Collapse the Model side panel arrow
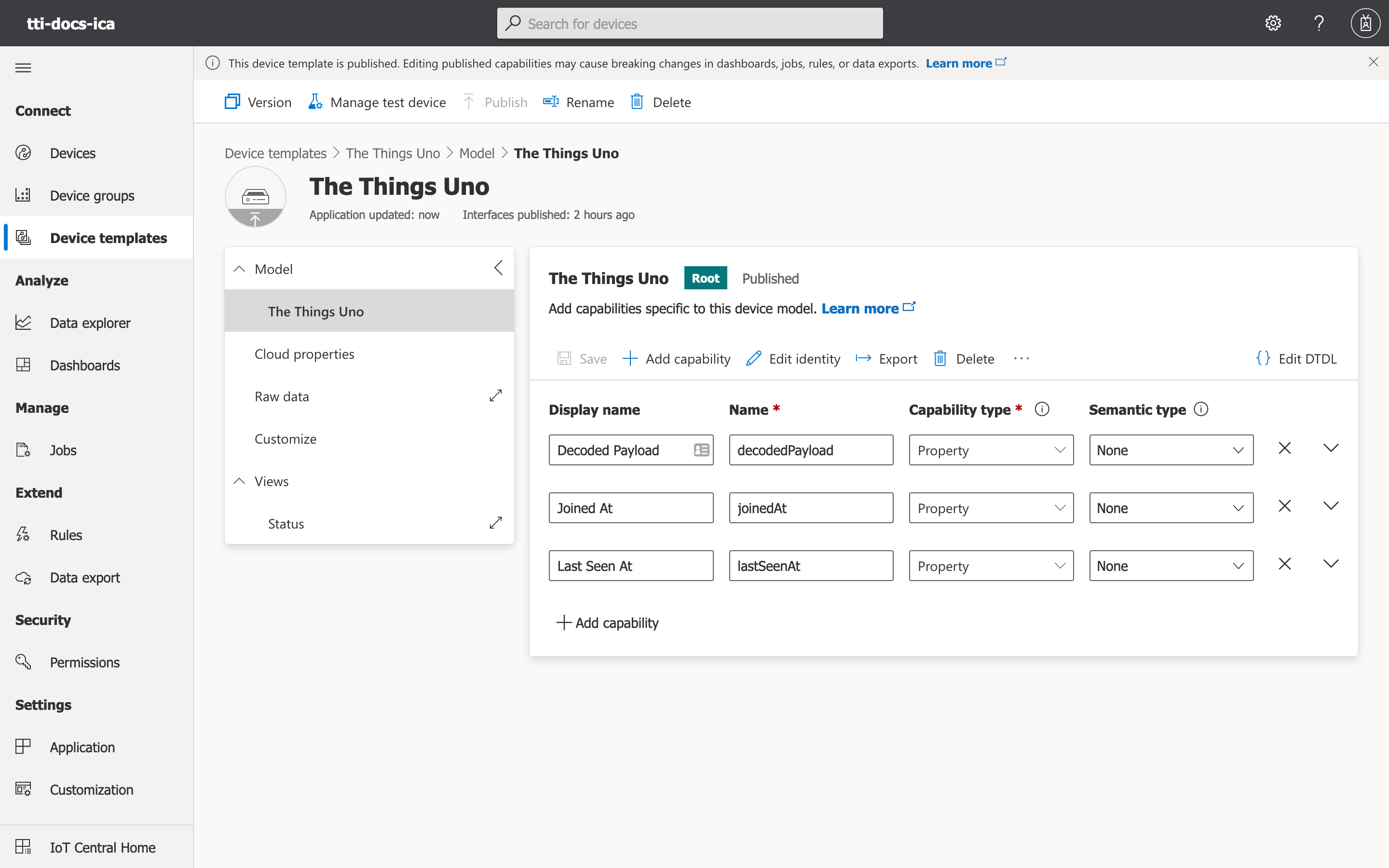Image resolution: width=1389 pixels, height=868 pixels. (x=498, y=268)
